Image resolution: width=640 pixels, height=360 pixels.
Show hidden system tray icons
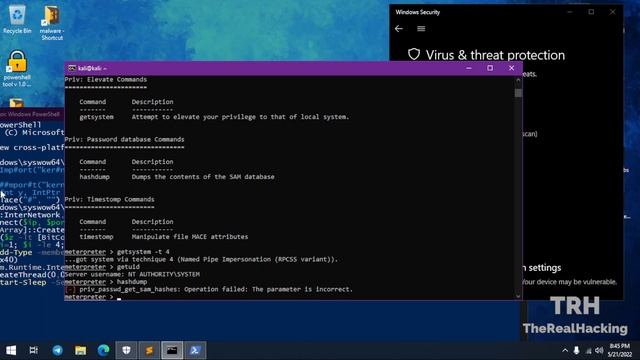tap(565, 350)
